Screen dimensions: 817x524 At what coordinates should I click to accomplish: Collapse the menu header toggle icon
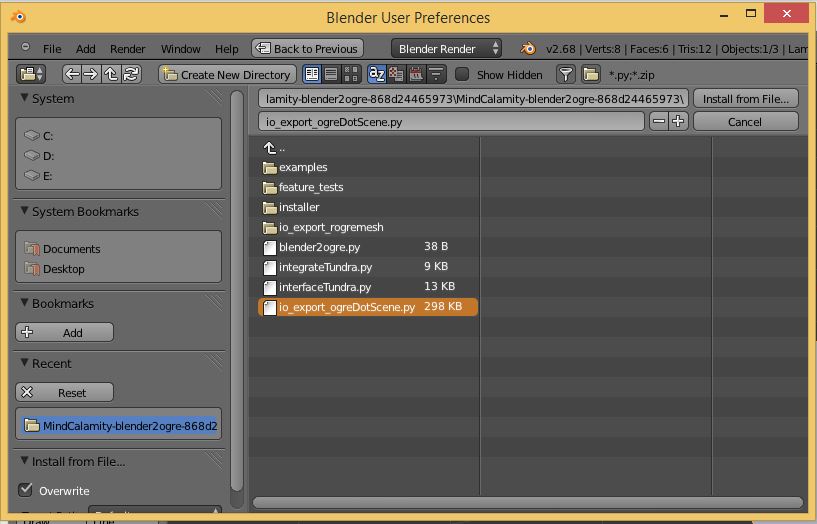(x=25, y=47)
